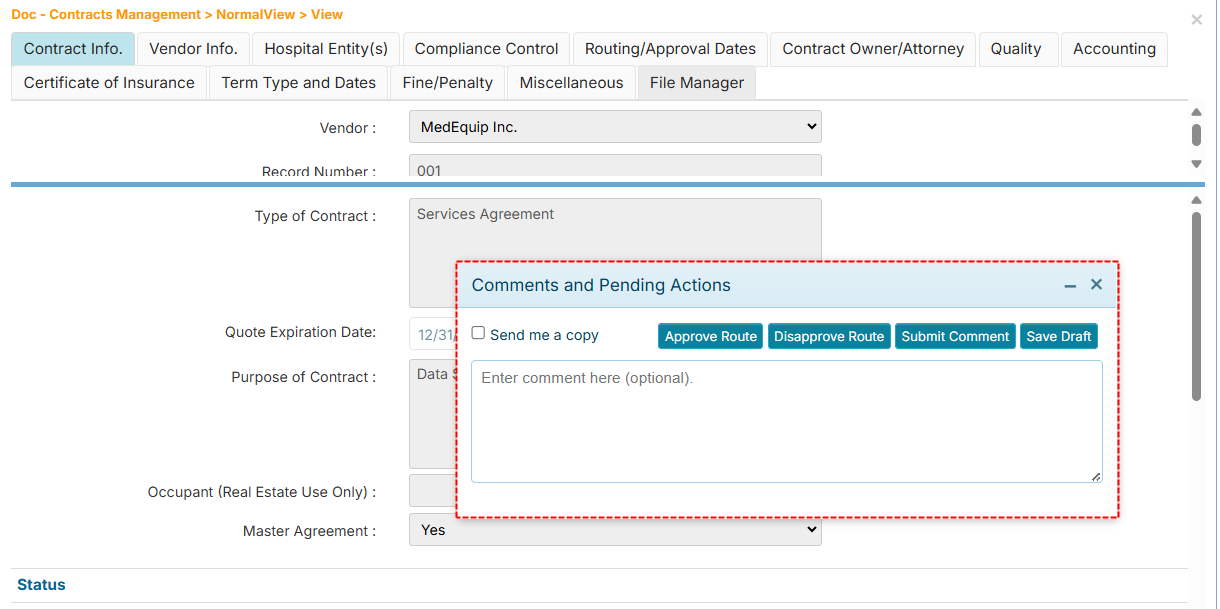Click inside the comment entry field
The image size is (1220, 609).
786,420
